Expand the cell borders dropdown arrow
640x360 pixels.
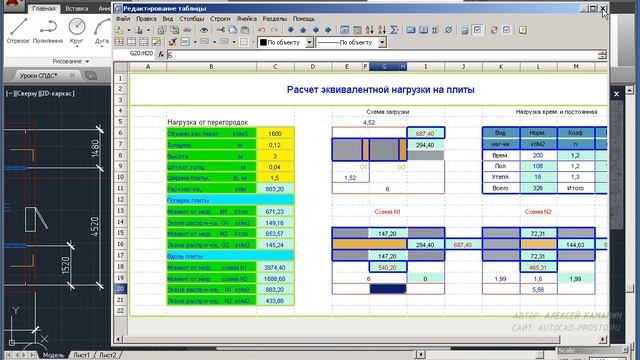[253, 42]
